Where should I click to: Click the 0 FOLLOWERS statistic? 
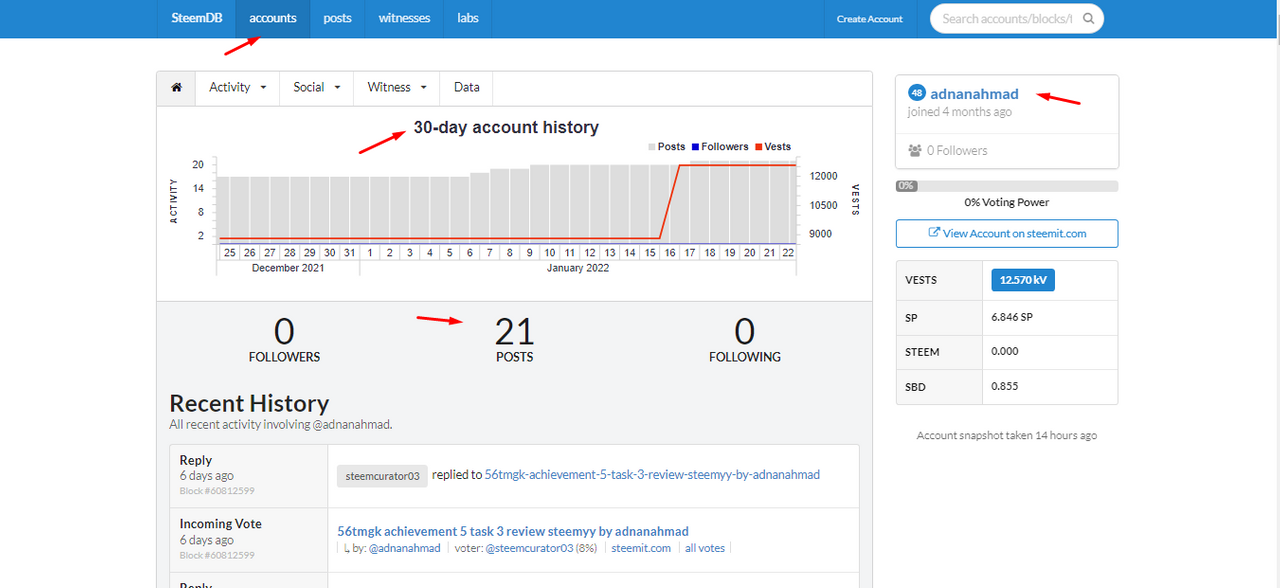tap(284, 339)
